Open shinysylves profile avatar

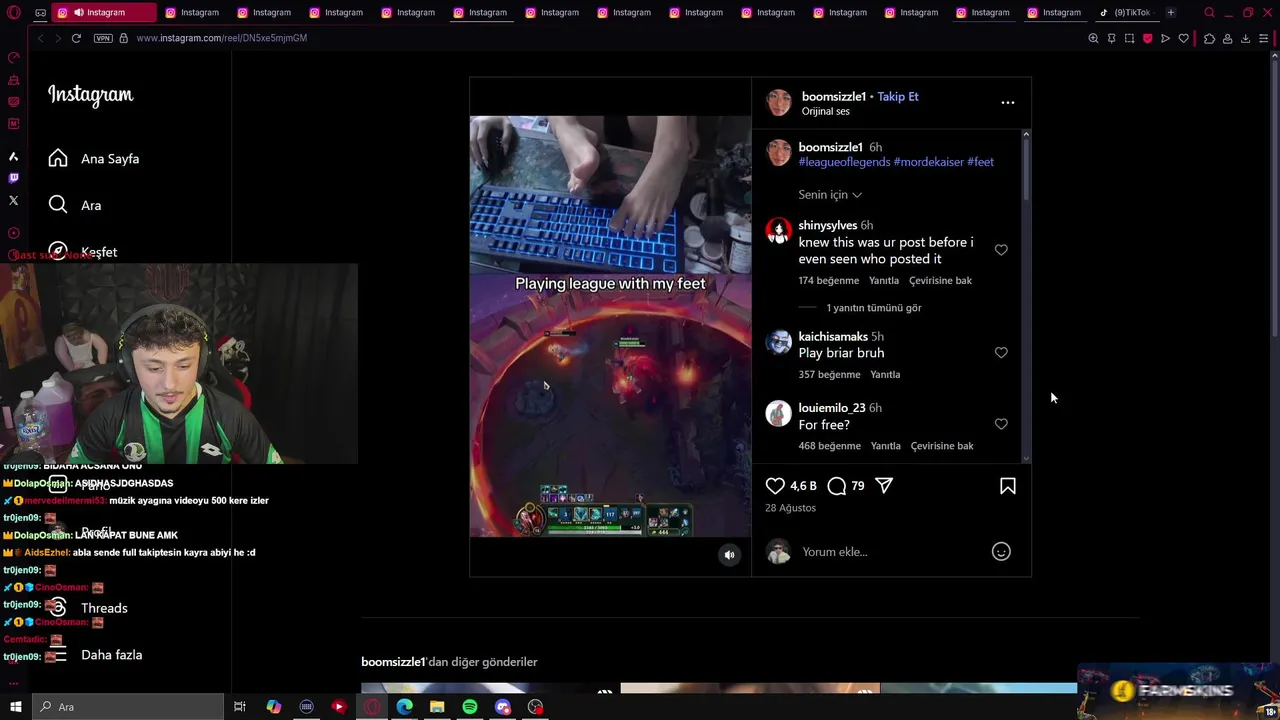779,231
